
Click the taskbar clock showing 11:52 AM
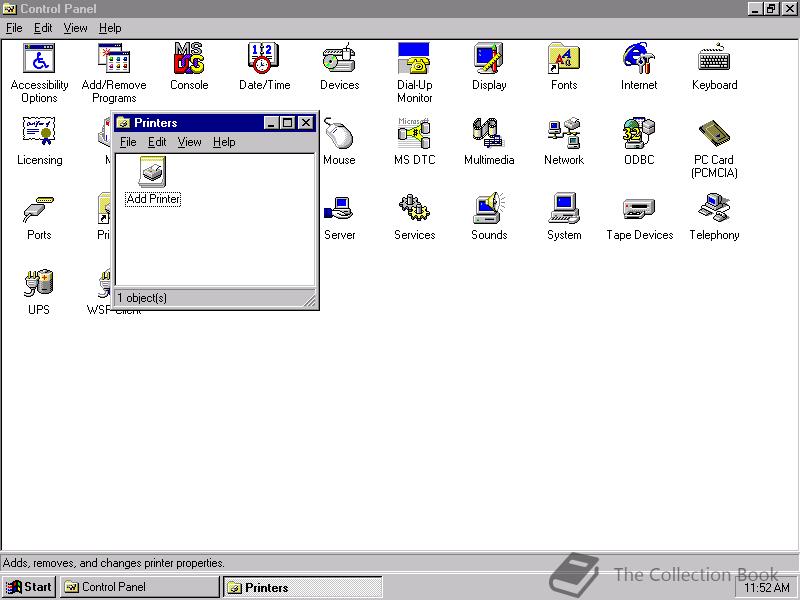766,588
